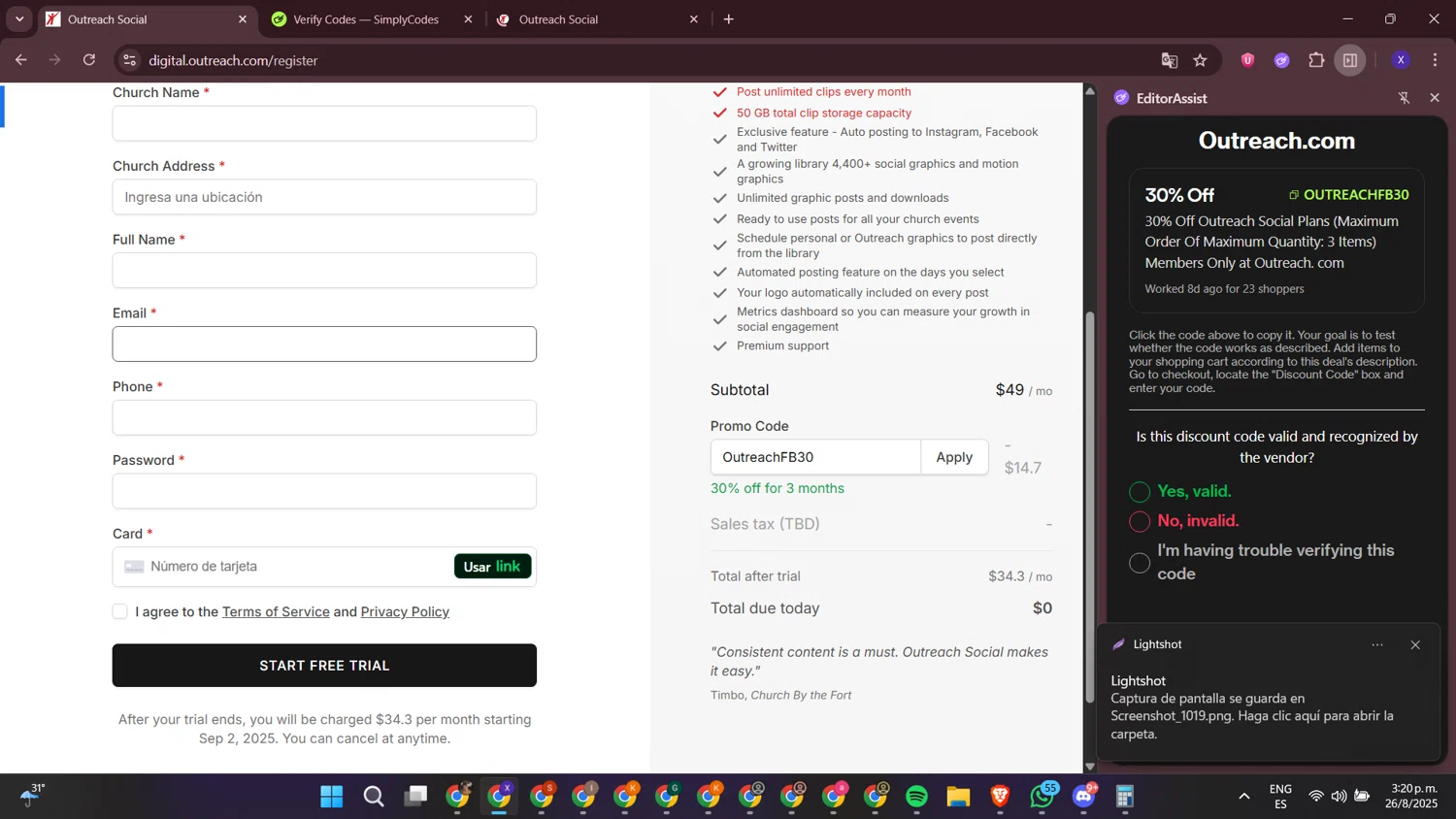This screenshot has width=1456, height=819.
Task: Dismiss the Lightshot notification
Action: tap(1415, 644)
